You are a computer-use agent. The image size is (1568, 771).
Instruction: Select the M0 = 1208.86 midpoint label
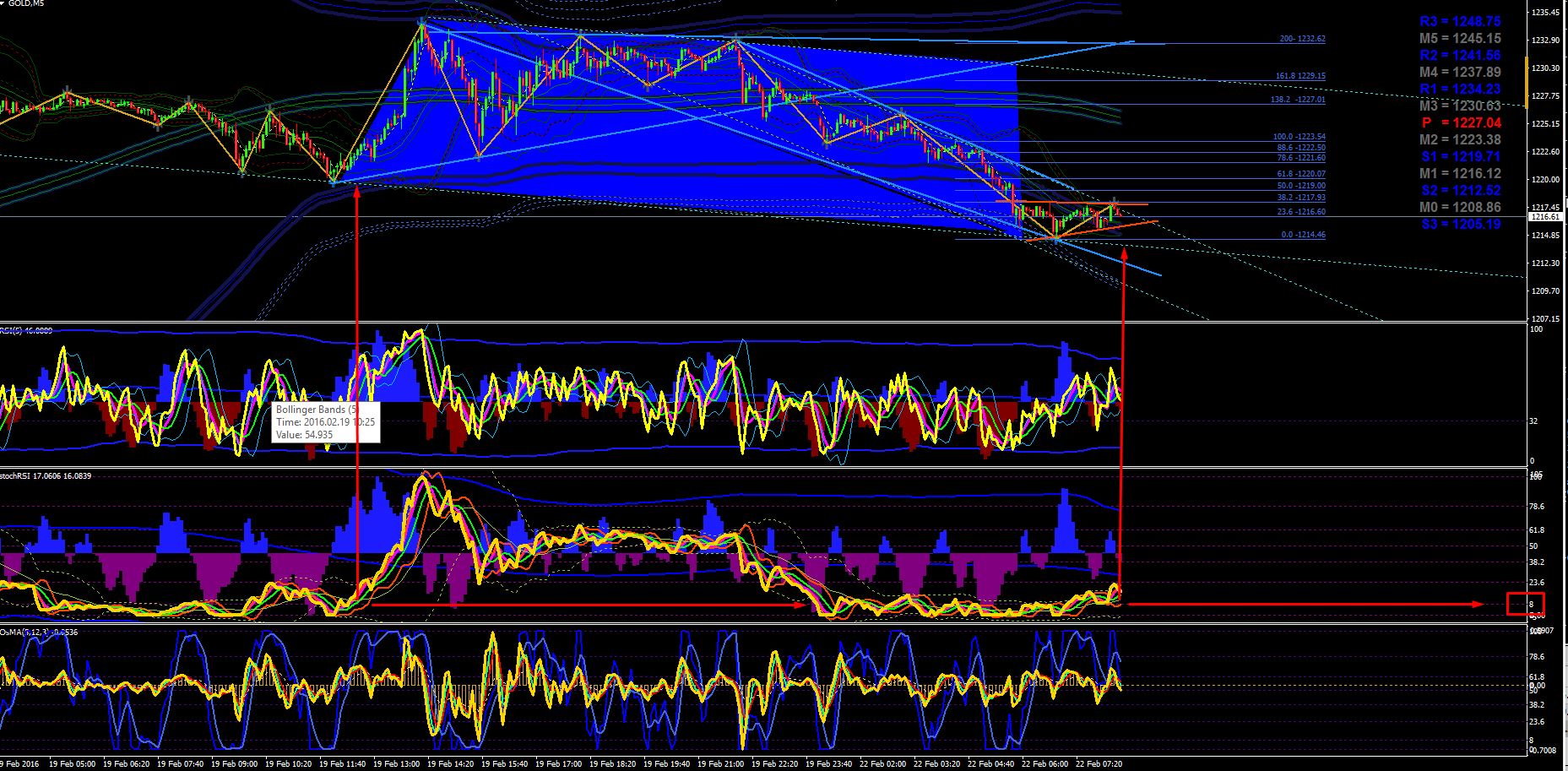(x=1460, y=208)
